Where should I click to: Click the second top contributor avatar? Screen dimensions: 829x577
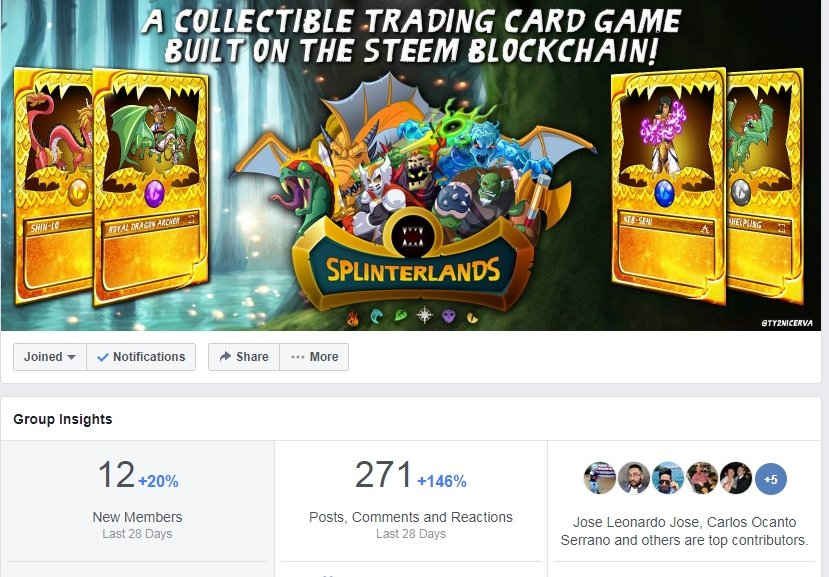(x=634, y=478)
